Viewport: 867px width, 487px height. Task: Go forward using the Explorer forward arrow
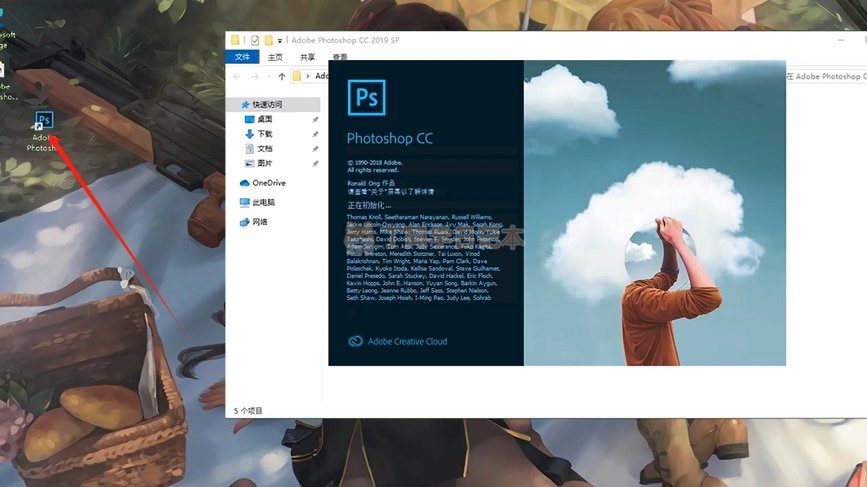pyautogui.click(x=255, y=76)
